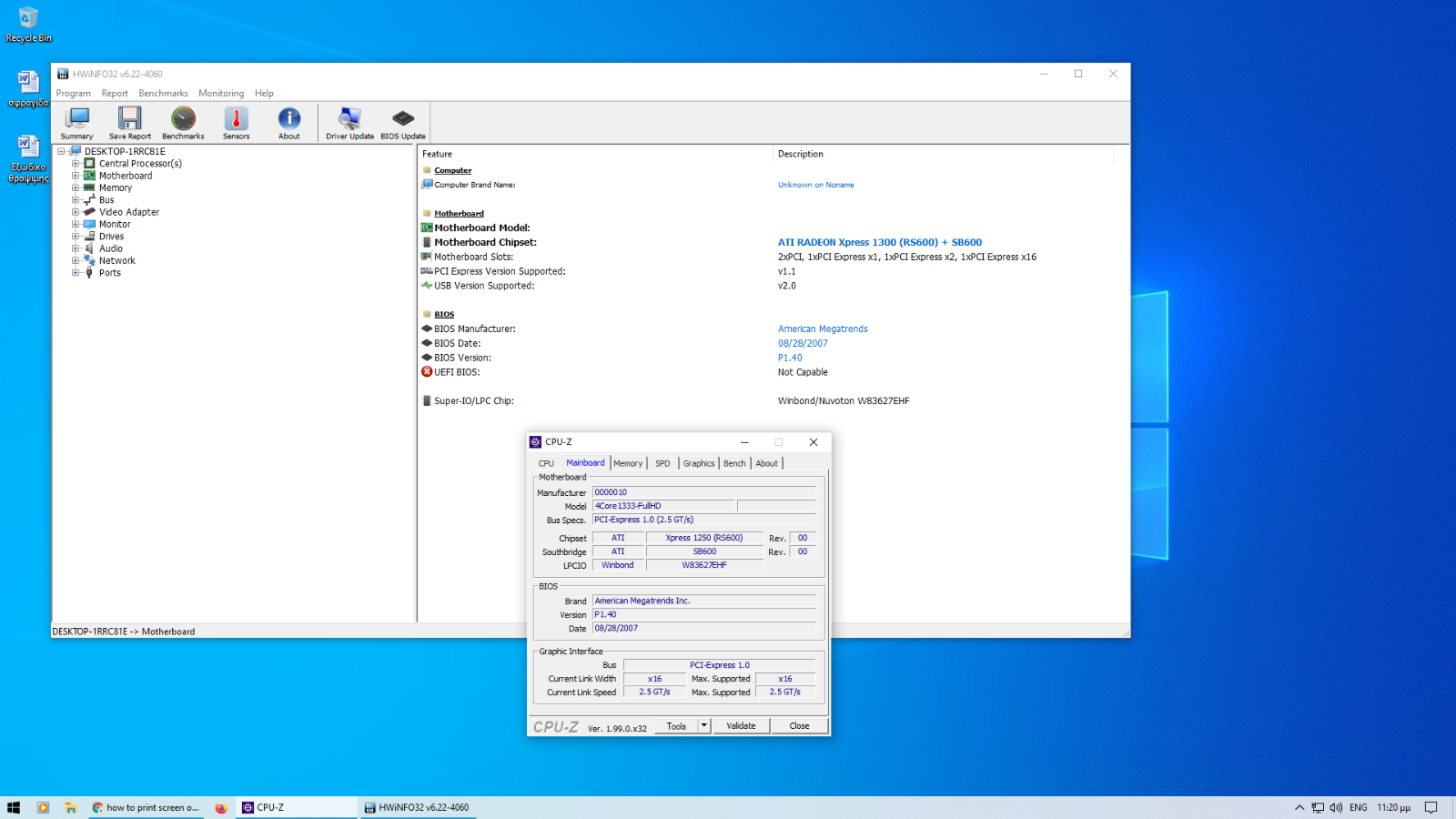The width and height of the screenshot is (1456, 819).
Task: Expand the Network tree node
Action: [76, 260]
